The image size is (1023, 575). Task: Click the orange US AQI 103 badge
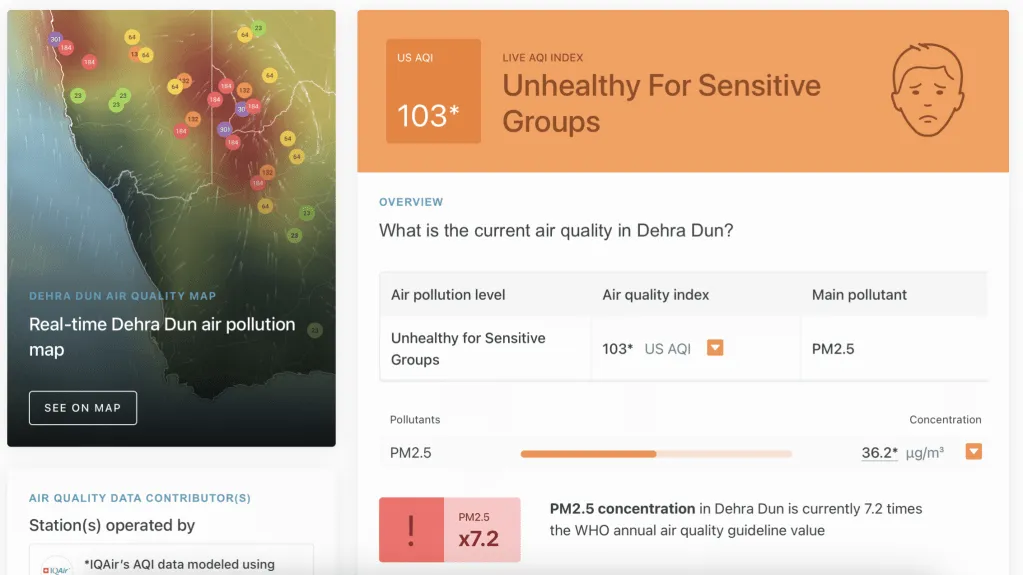point(433,91)
